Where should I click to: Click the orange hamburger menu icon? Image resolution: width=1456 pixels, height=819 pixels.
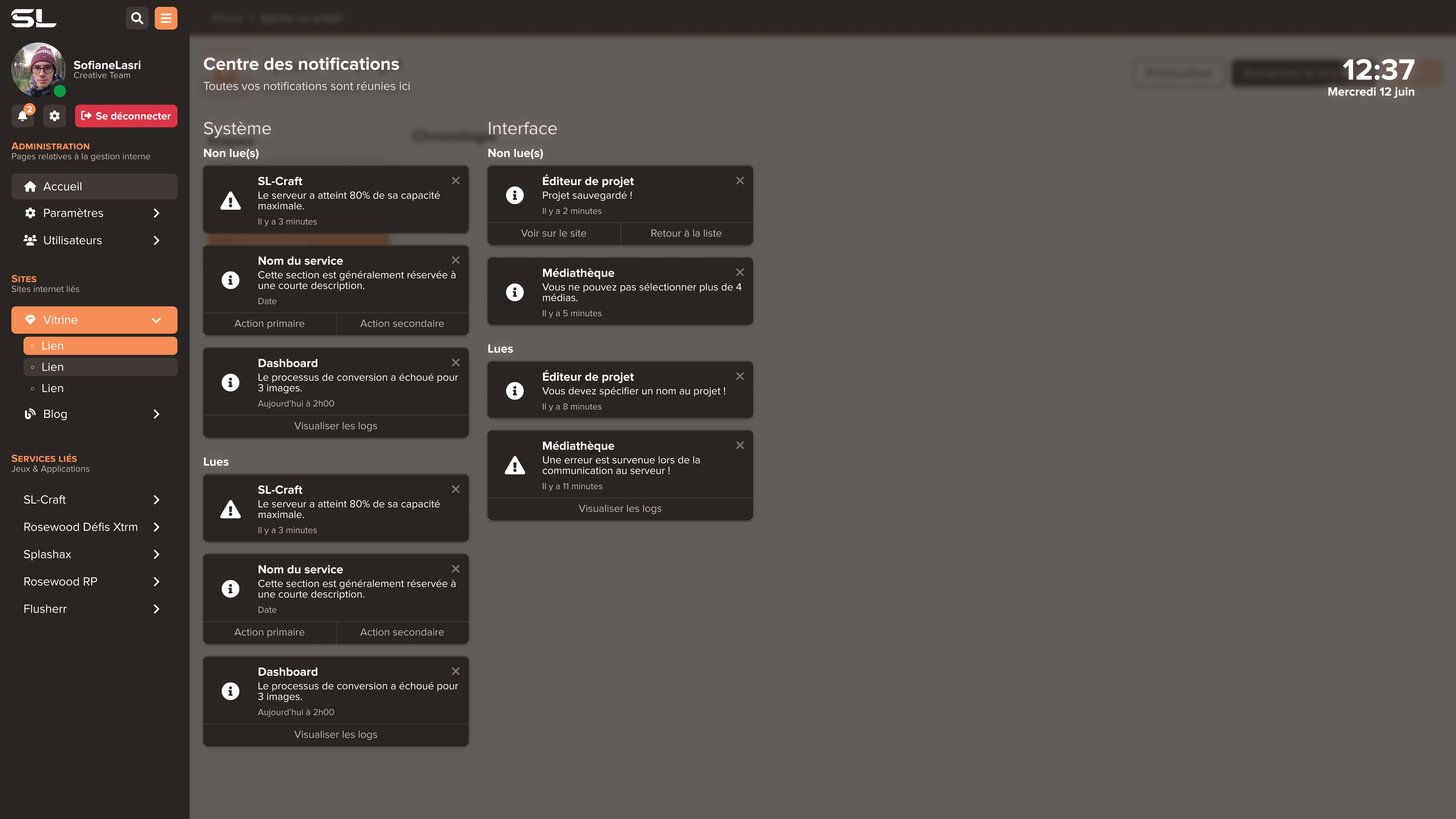tap(166, 18)
